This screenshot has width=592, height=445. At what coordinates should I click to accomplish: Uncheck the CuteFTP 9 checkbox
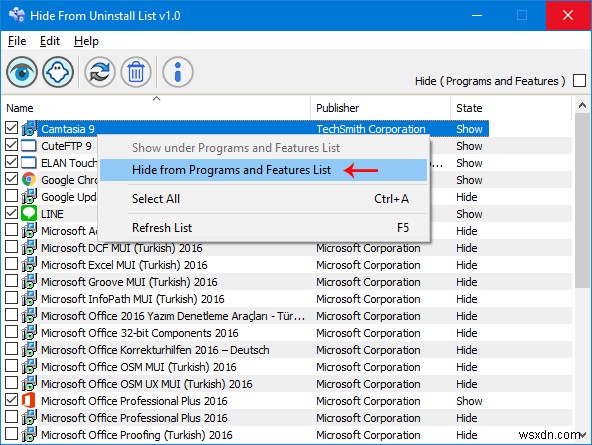pos(11,145)
